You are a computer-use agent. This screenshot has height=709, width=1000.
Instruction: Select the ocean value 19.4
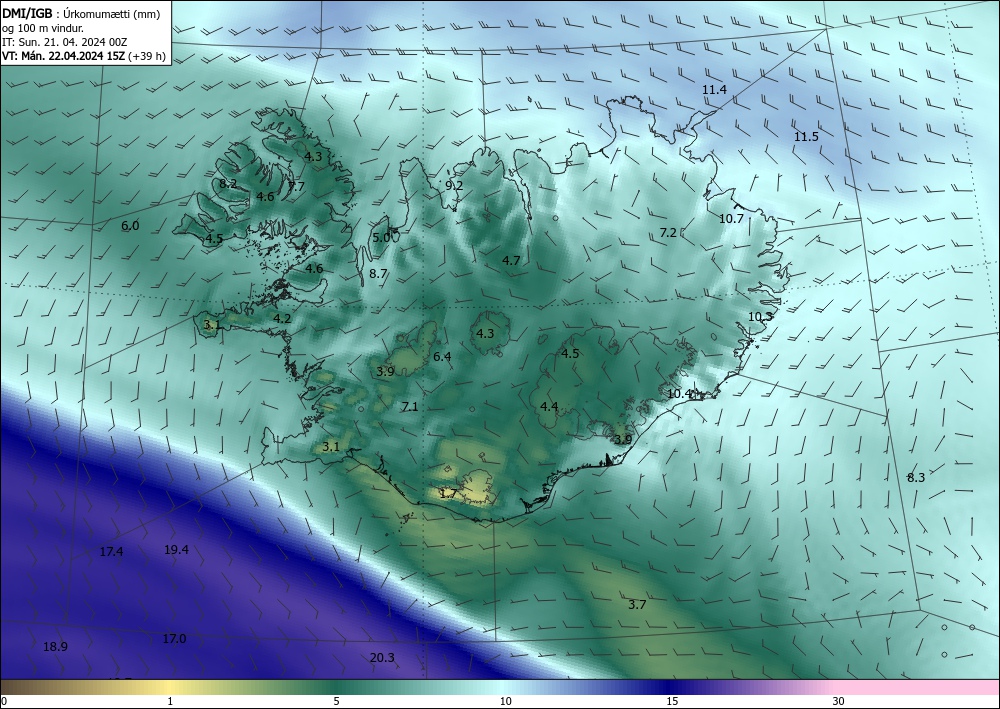176,550
